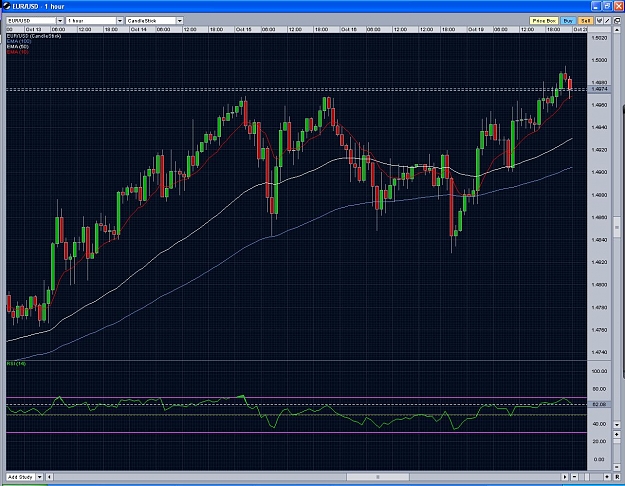Open the 1 hour timeframe dropdown arrow
The height and width of the screenshot is (486, 625).
click(x=120, y=21)
